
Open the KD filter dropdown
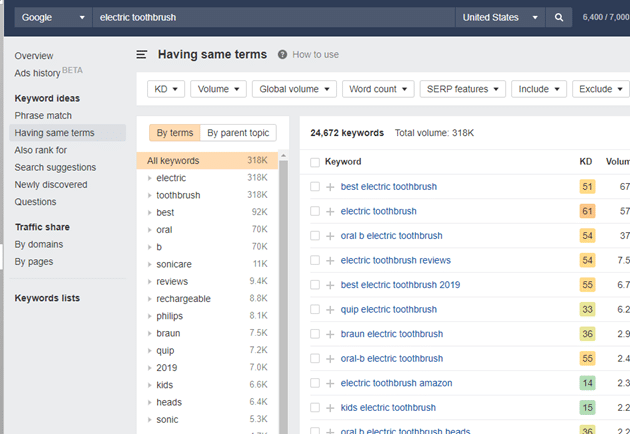click(166, 89)
